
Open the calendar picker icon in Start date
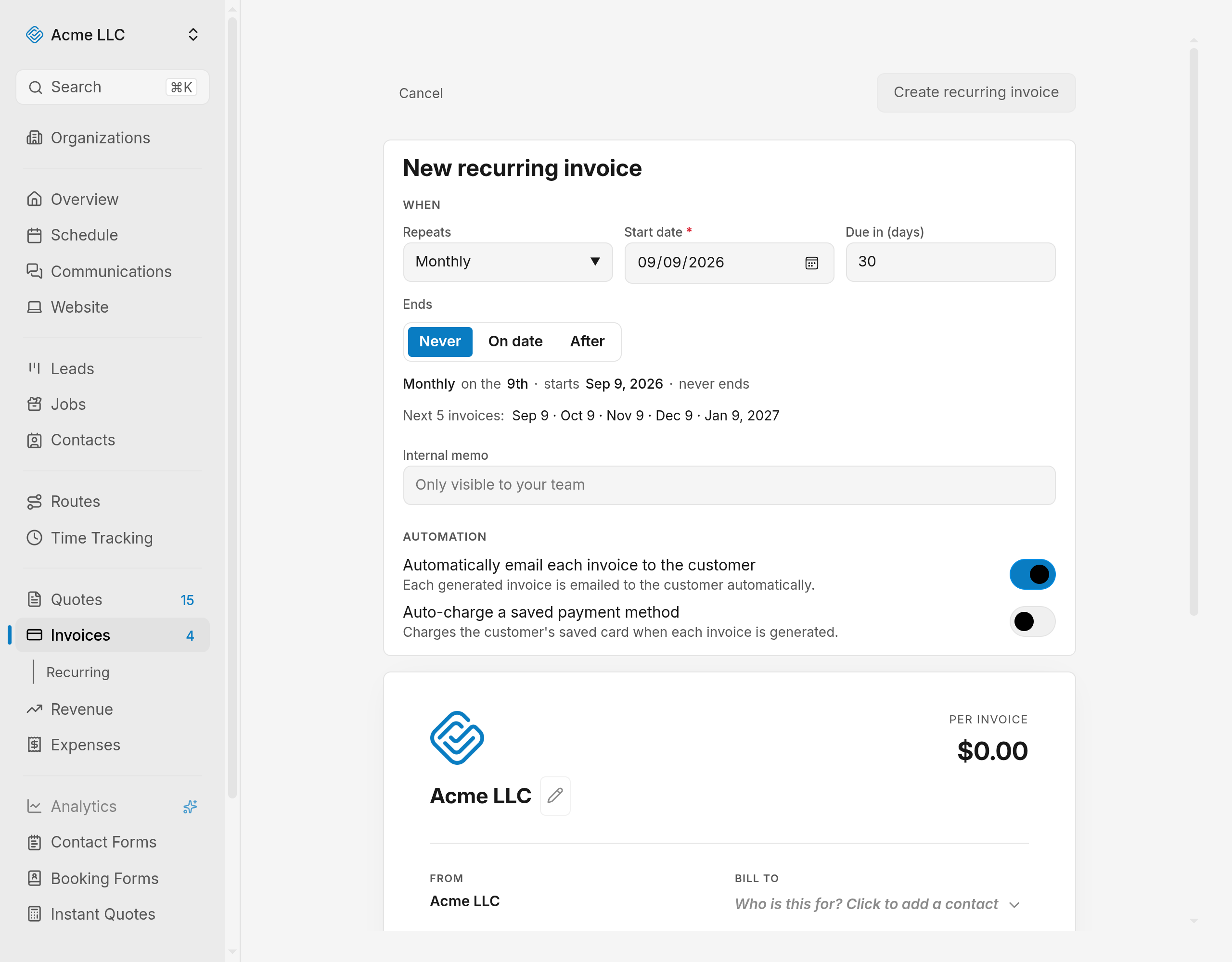click(811, 263)
